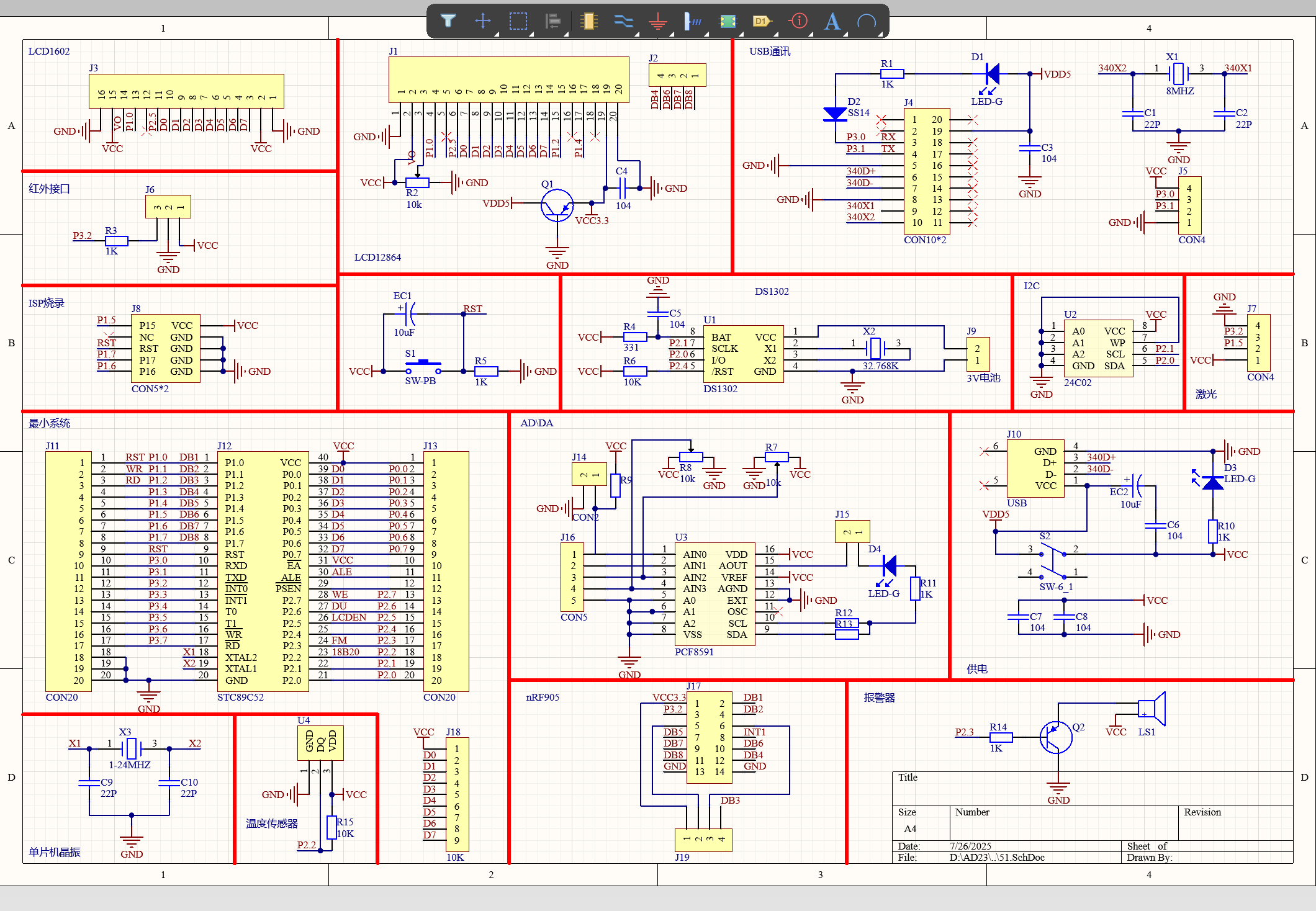Select the Move objects cross-arrow tool

click(x=483, y=21)
